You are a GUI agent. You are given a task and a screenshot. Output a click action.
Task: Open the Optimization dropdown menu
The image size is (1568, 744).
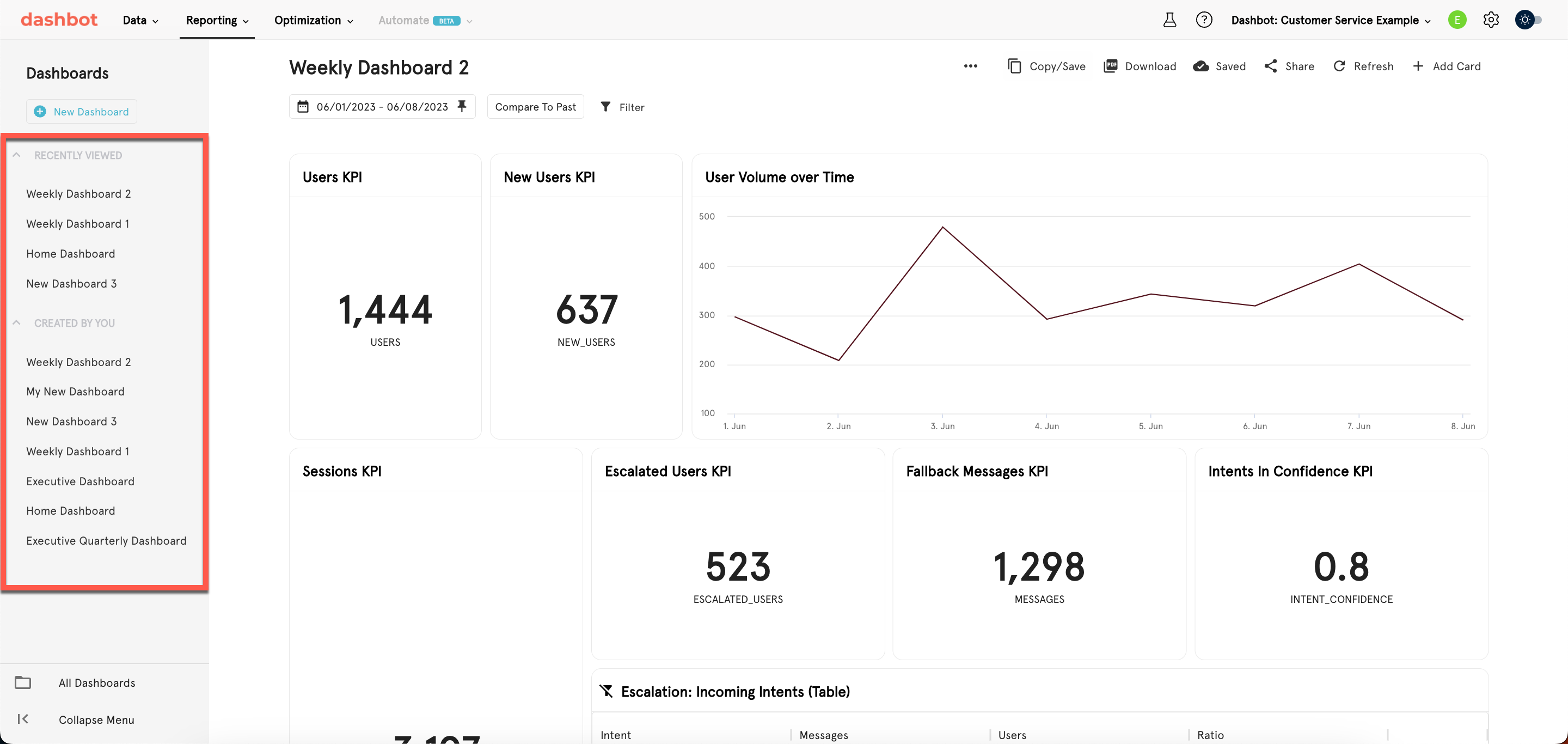(314, 20)
